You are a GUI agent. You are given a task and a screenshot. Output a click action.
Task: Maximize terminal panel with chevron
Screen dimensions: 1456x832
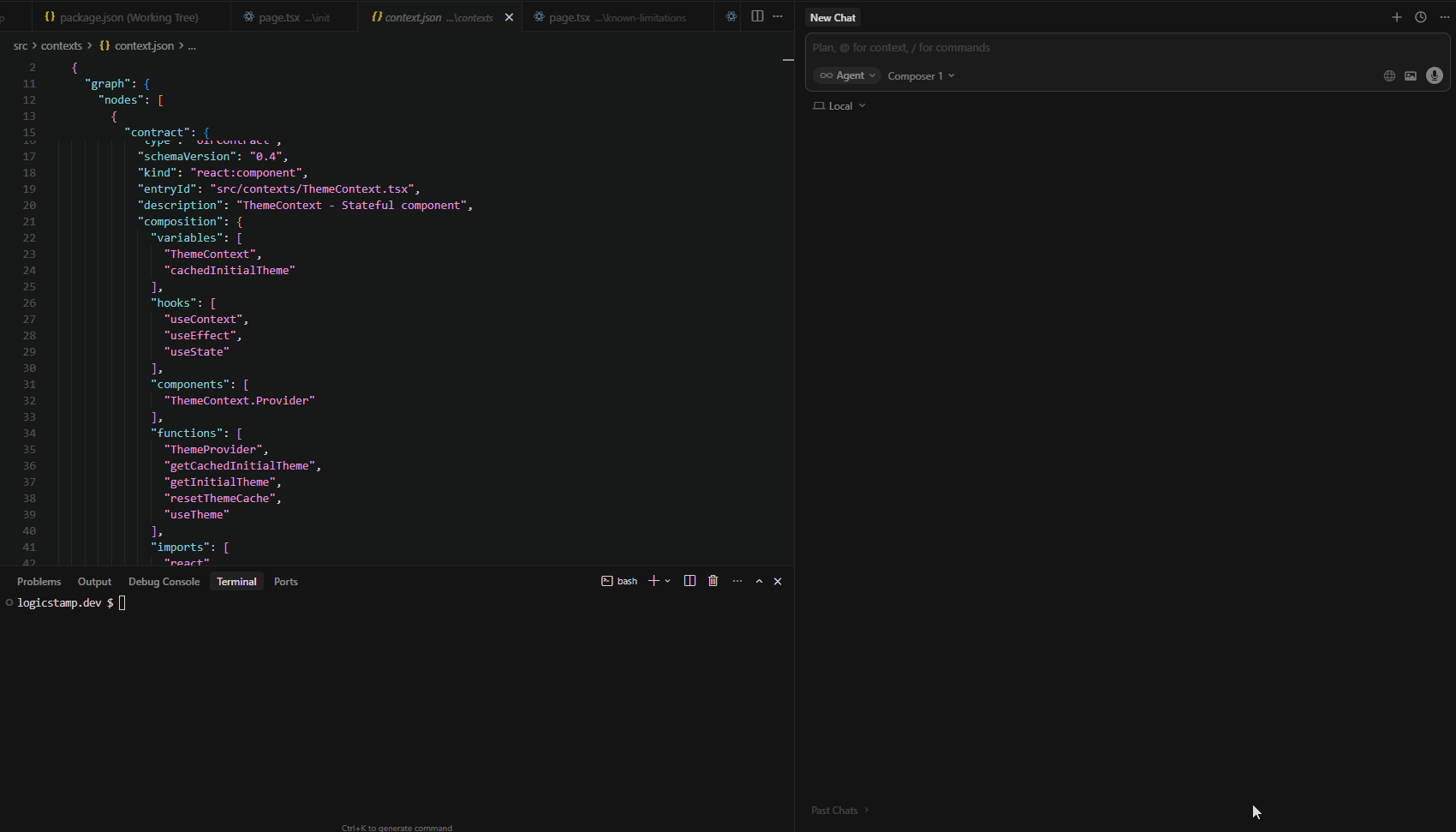[759, 580]
